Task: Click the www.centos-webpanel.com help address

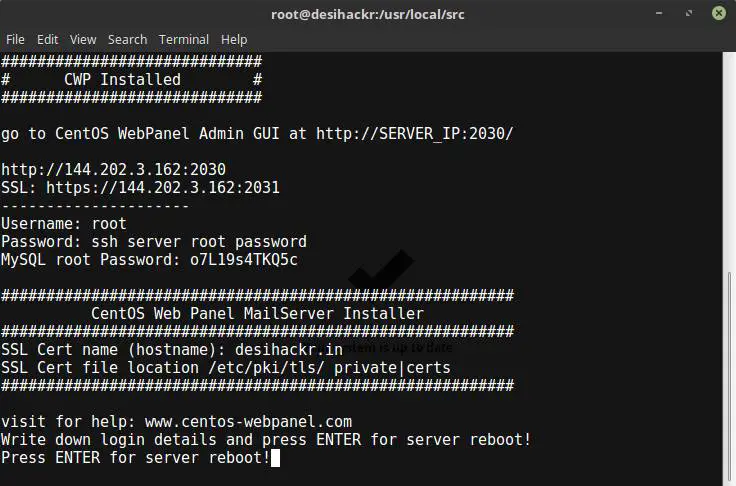Action: point(248,422)
